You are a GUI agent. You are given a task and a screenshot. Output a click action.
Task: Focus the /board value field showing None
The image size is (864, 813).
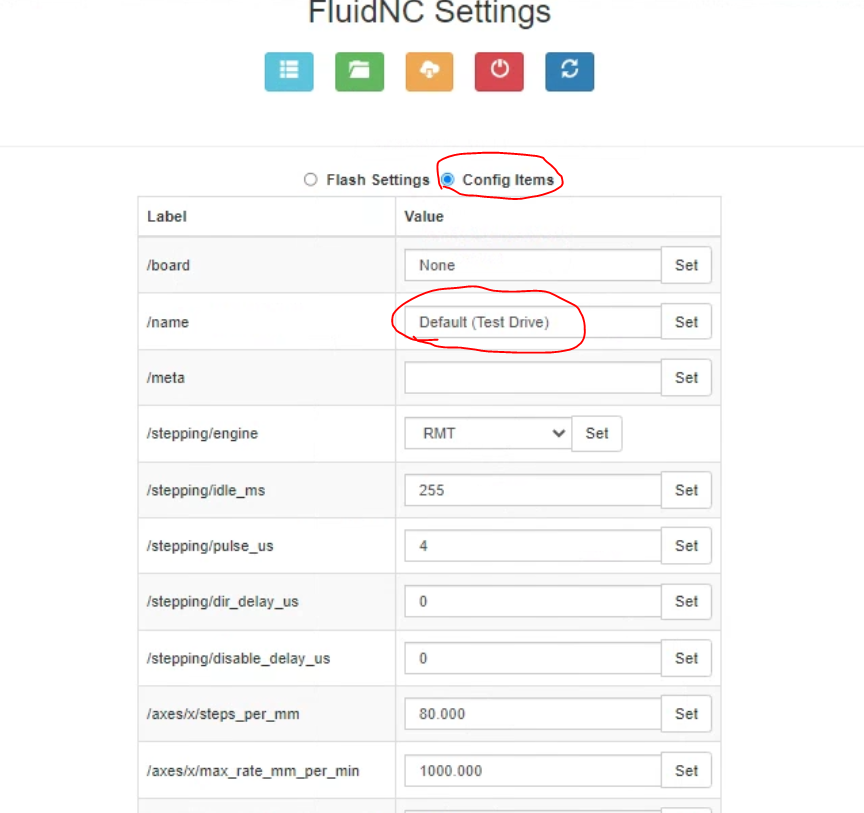tap(533, 265)
